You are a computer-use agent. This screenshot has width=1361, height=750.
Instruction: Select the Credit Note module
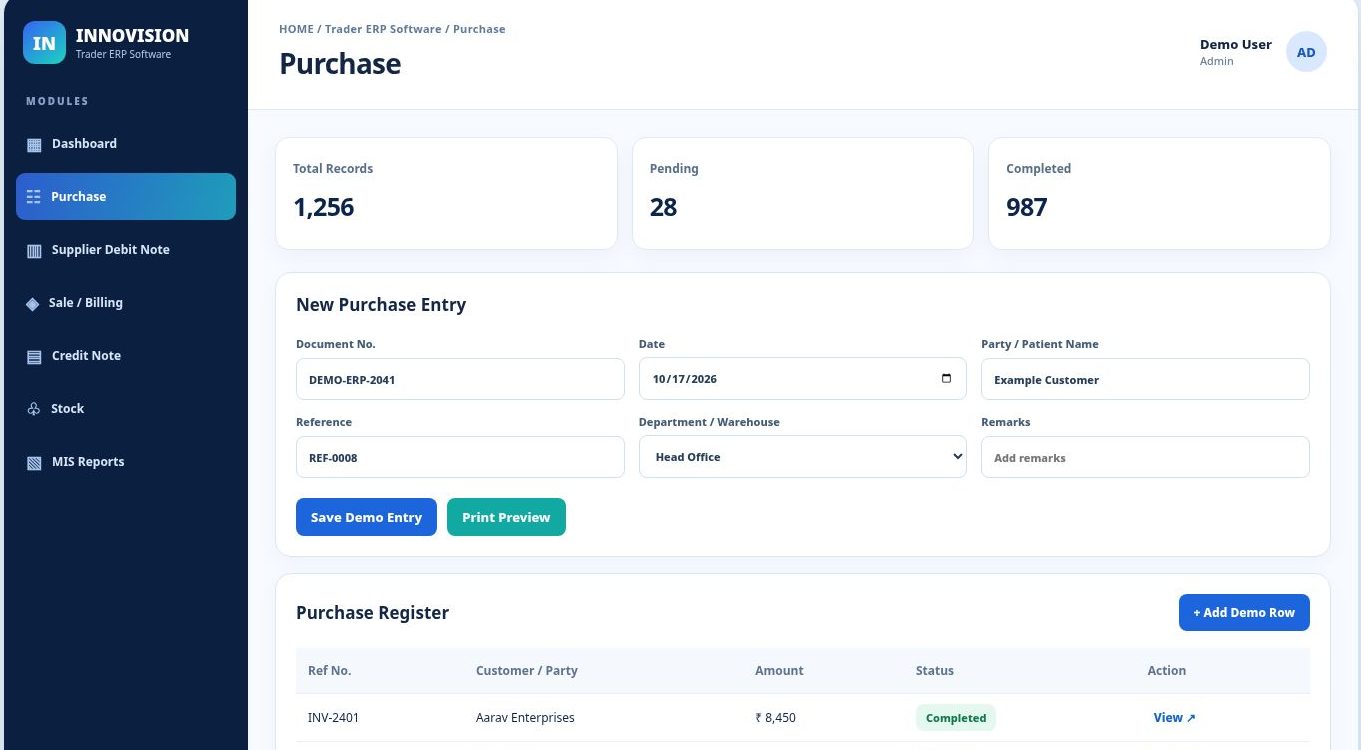[126, 356]
